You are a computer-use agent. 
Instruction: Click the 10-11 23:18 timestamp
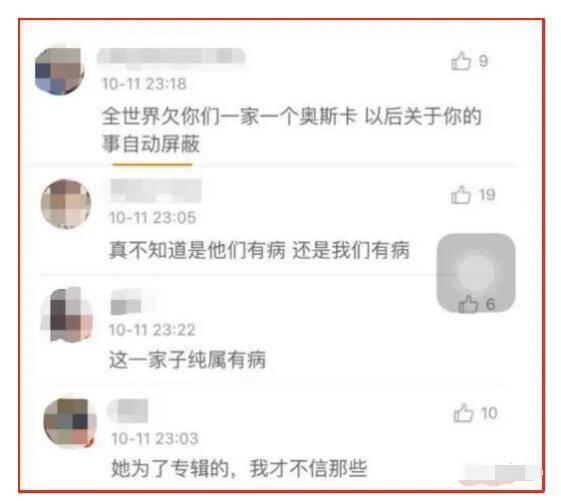[x=144, y=84]
